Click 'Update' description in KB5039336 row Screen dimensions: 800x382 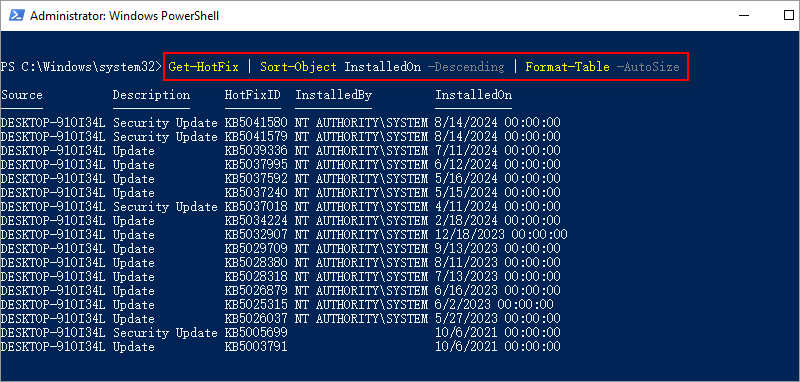pos(134,151)
